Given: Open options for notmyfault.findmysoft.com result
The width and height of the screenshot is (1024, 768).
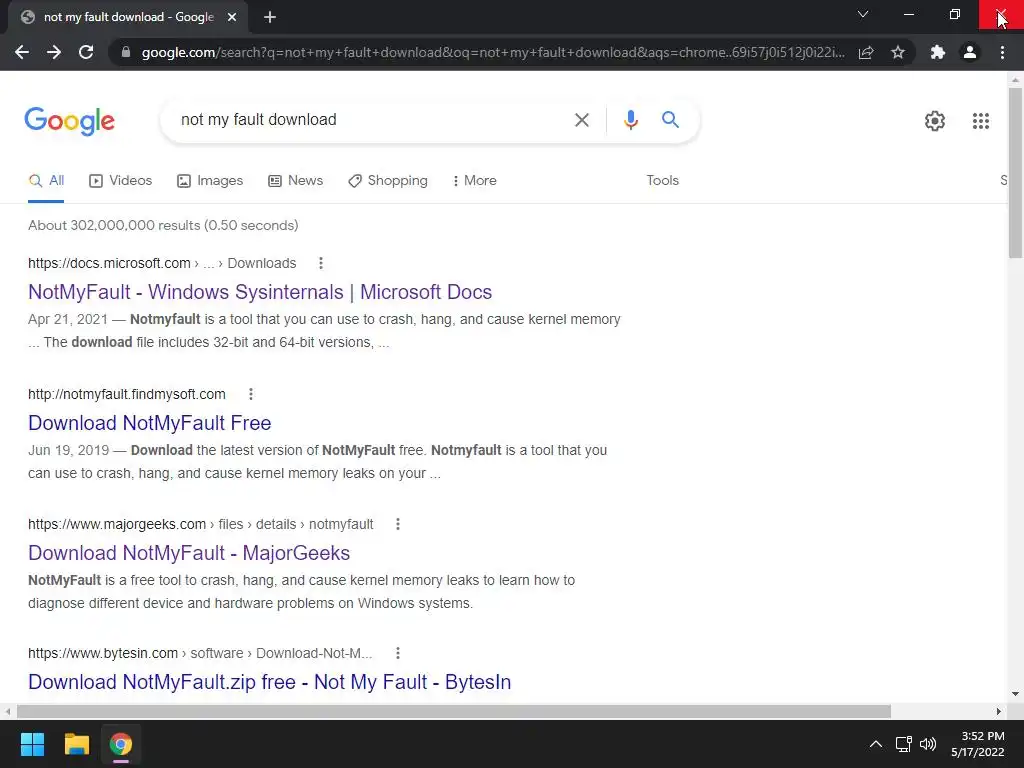Looking at the screenshot, I should pos(251,394).
